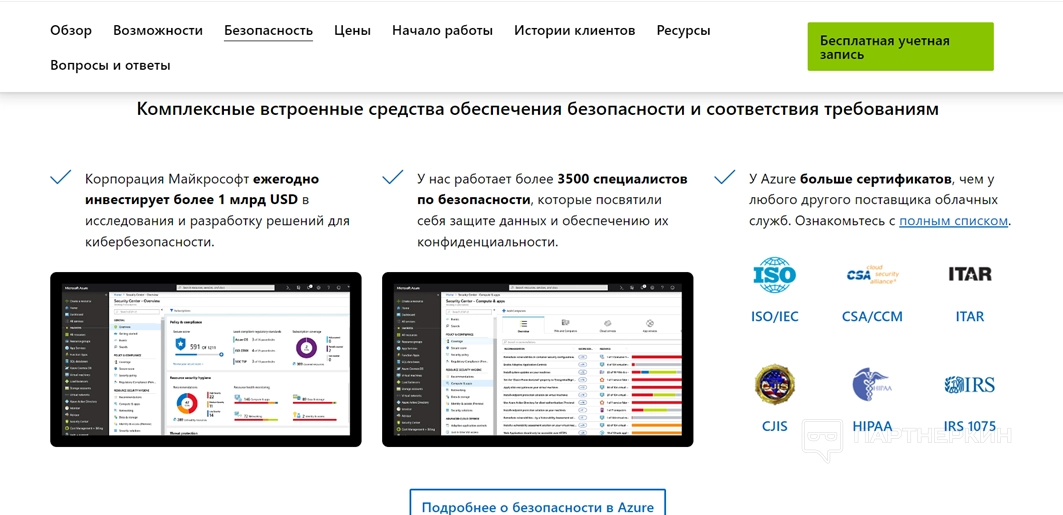1063x515 pixels.
Task: Click the IRS logo icon
Action: click(x=969, y=385)
